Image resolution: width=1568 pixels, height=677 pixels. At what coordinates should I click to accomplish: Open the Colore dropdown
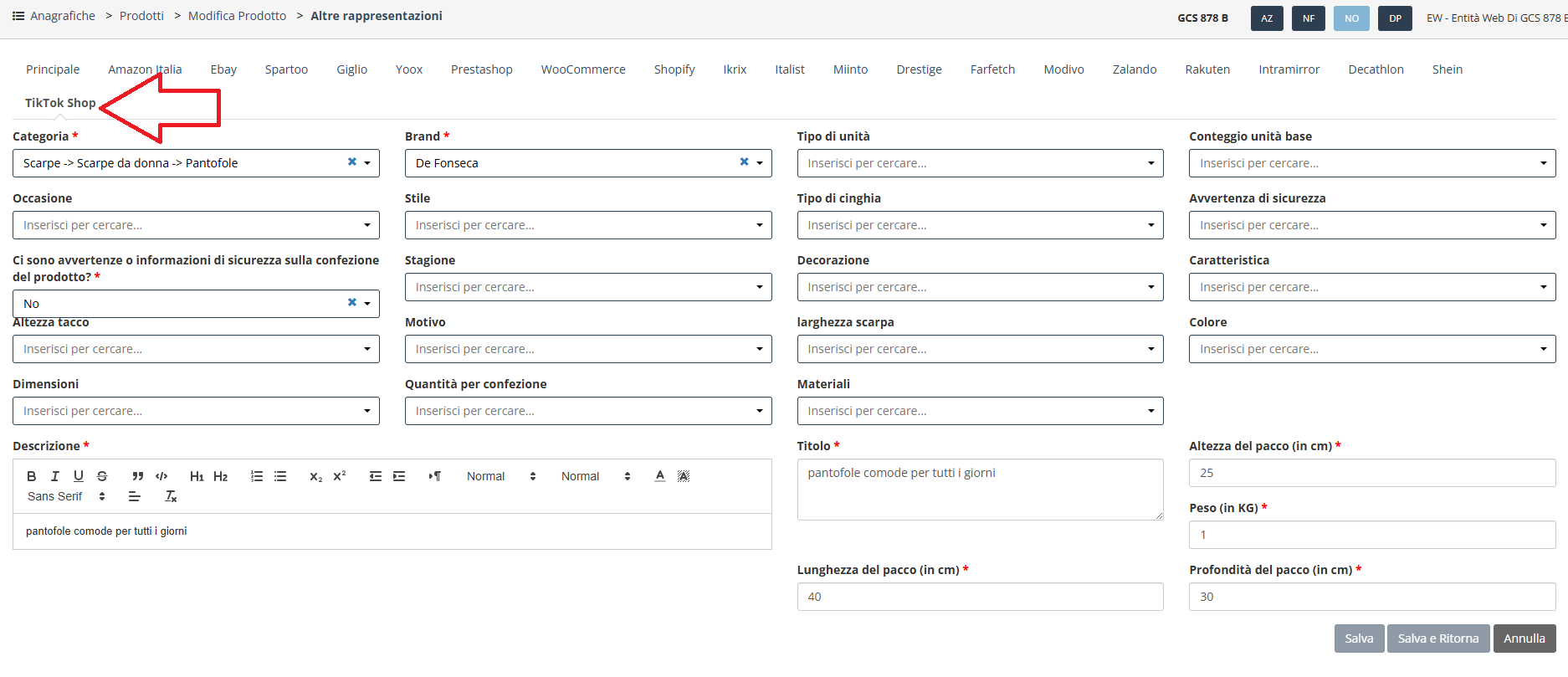tap(1372, 349)
